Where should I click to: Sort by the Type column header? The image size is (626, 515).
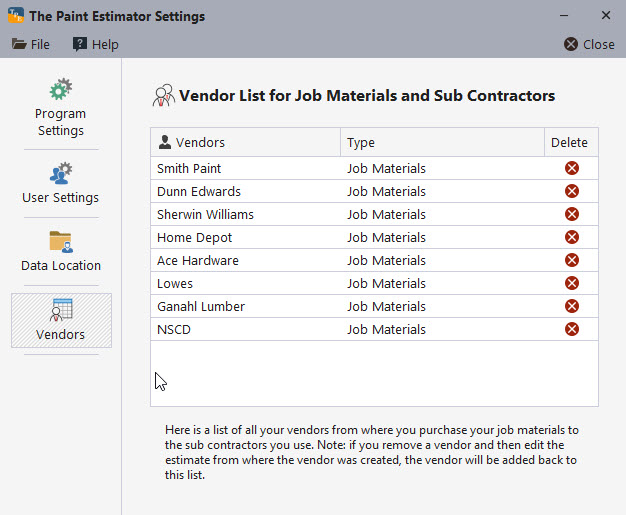(x=442, y=143)
